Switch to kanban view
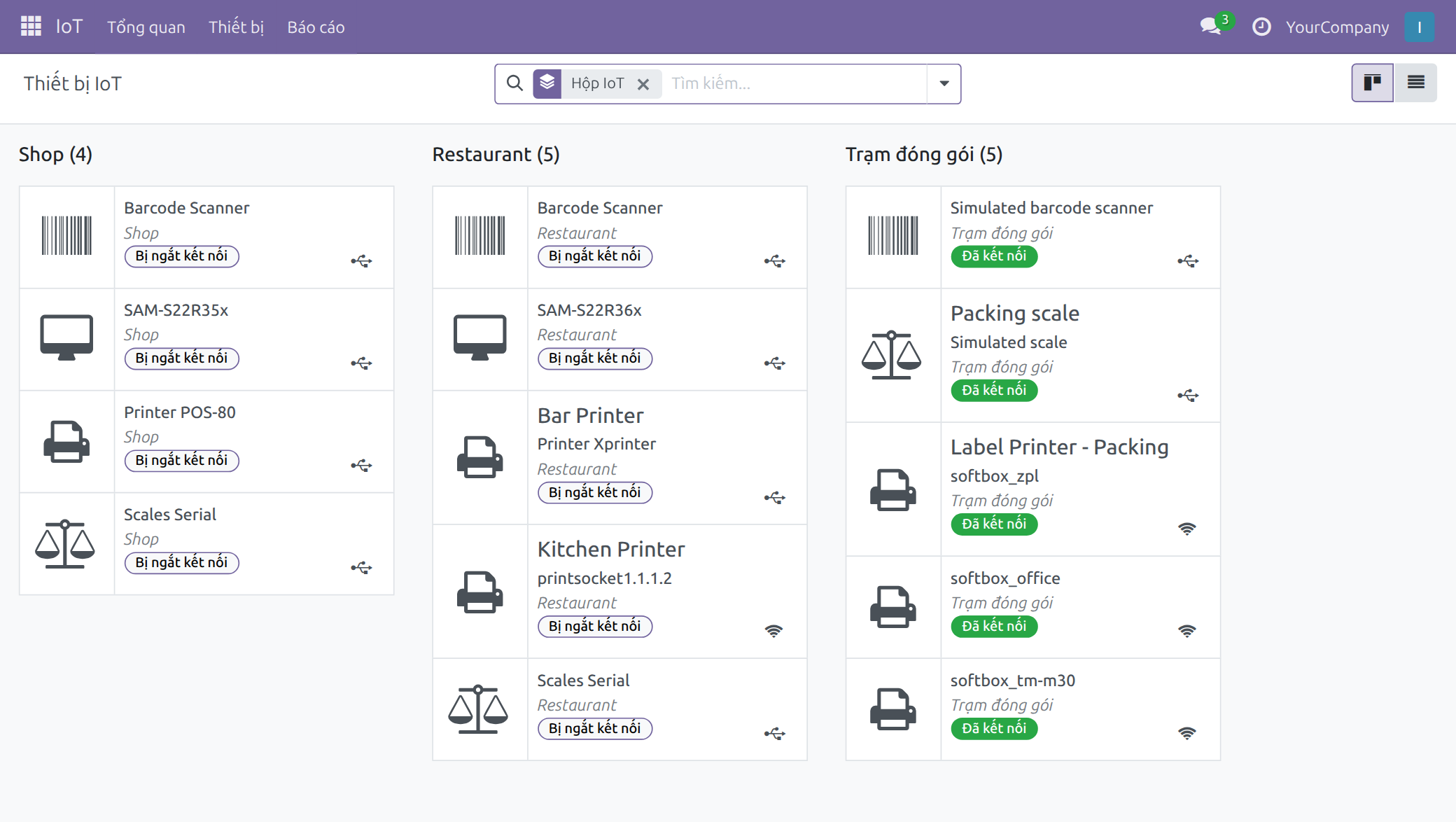The width and height of the screenshot is (1456, 822). pyautogui.click(x=1372, y=83)
